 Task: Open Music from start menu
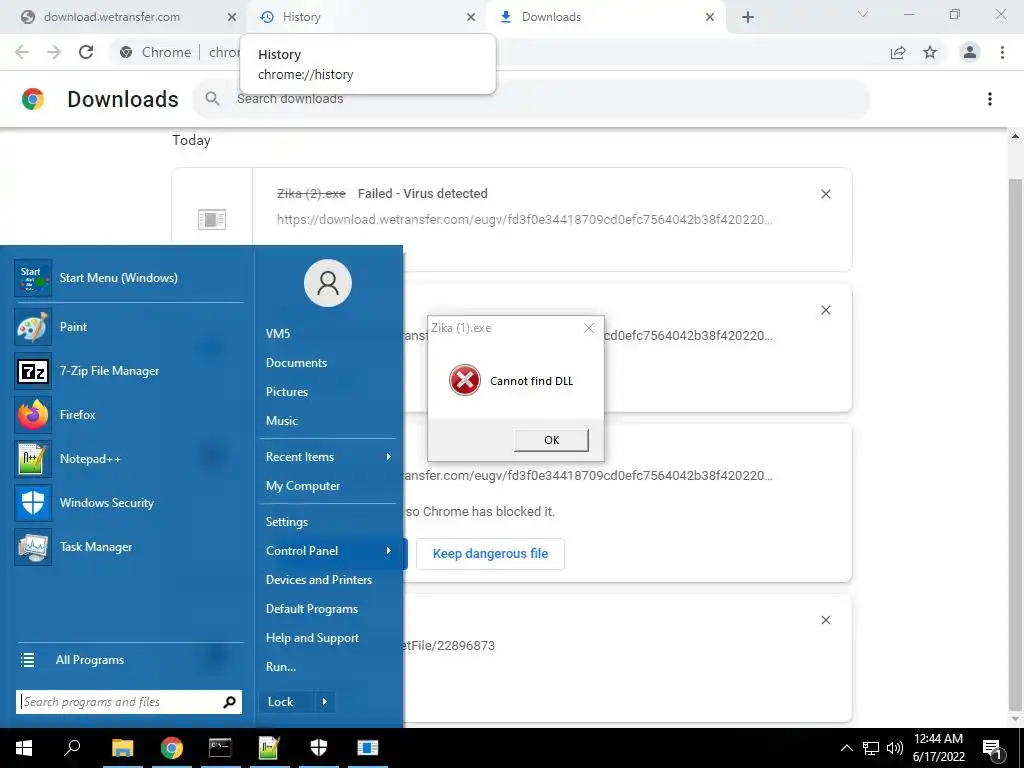point(281,421)
